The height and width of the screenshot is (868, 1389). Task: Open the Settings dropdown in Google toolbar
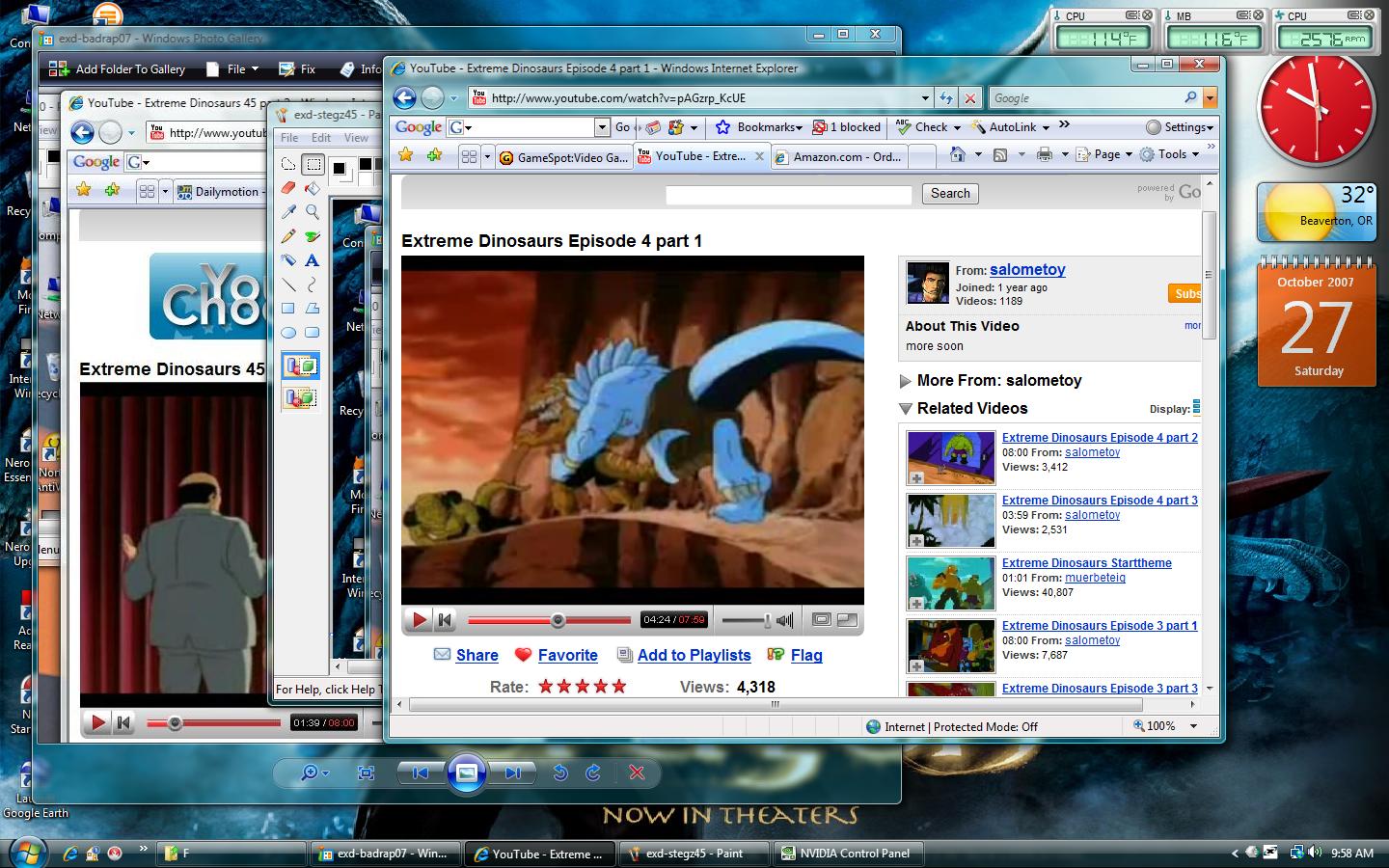1179,126
